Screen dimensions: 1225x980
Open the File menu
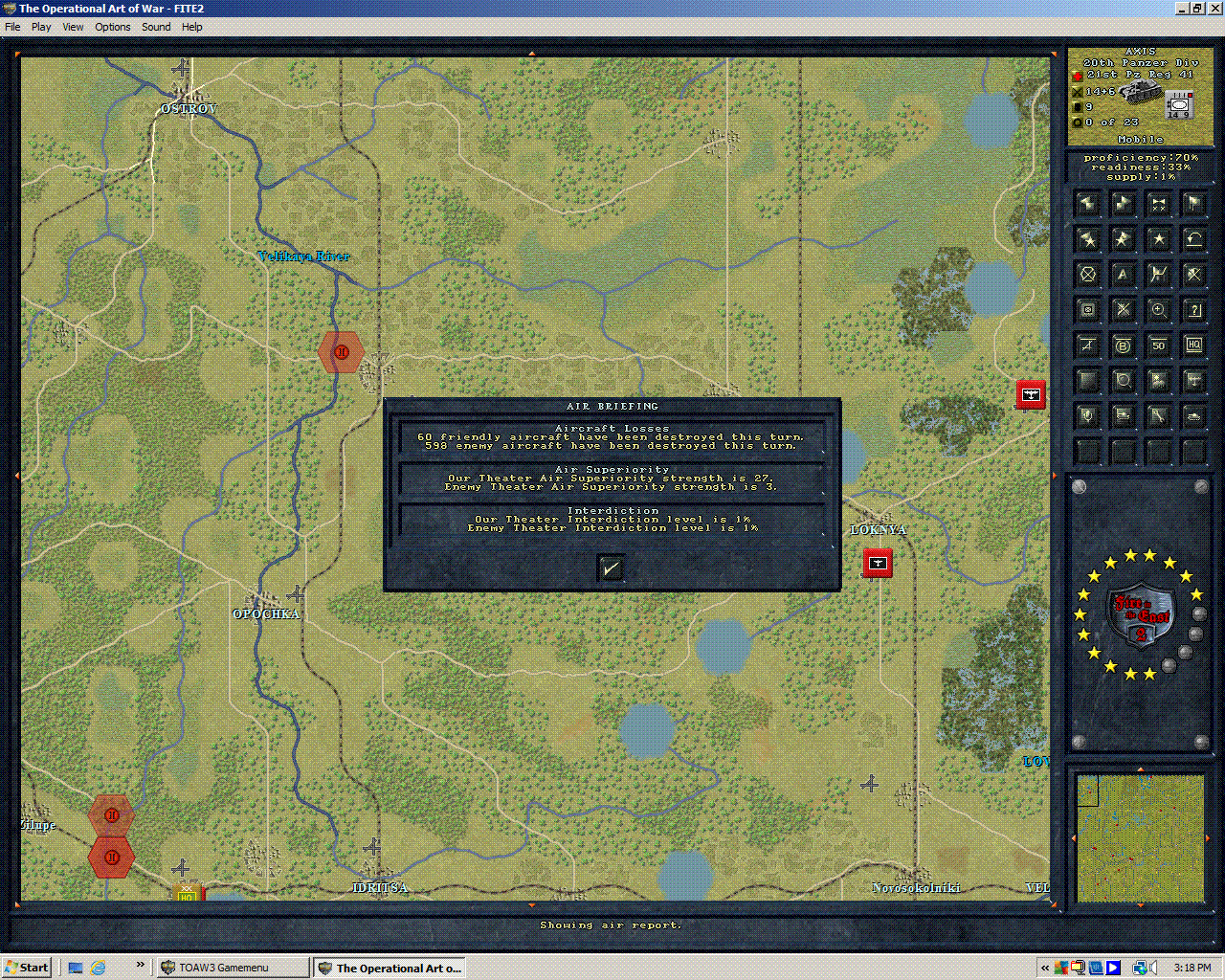click(12, 27)
